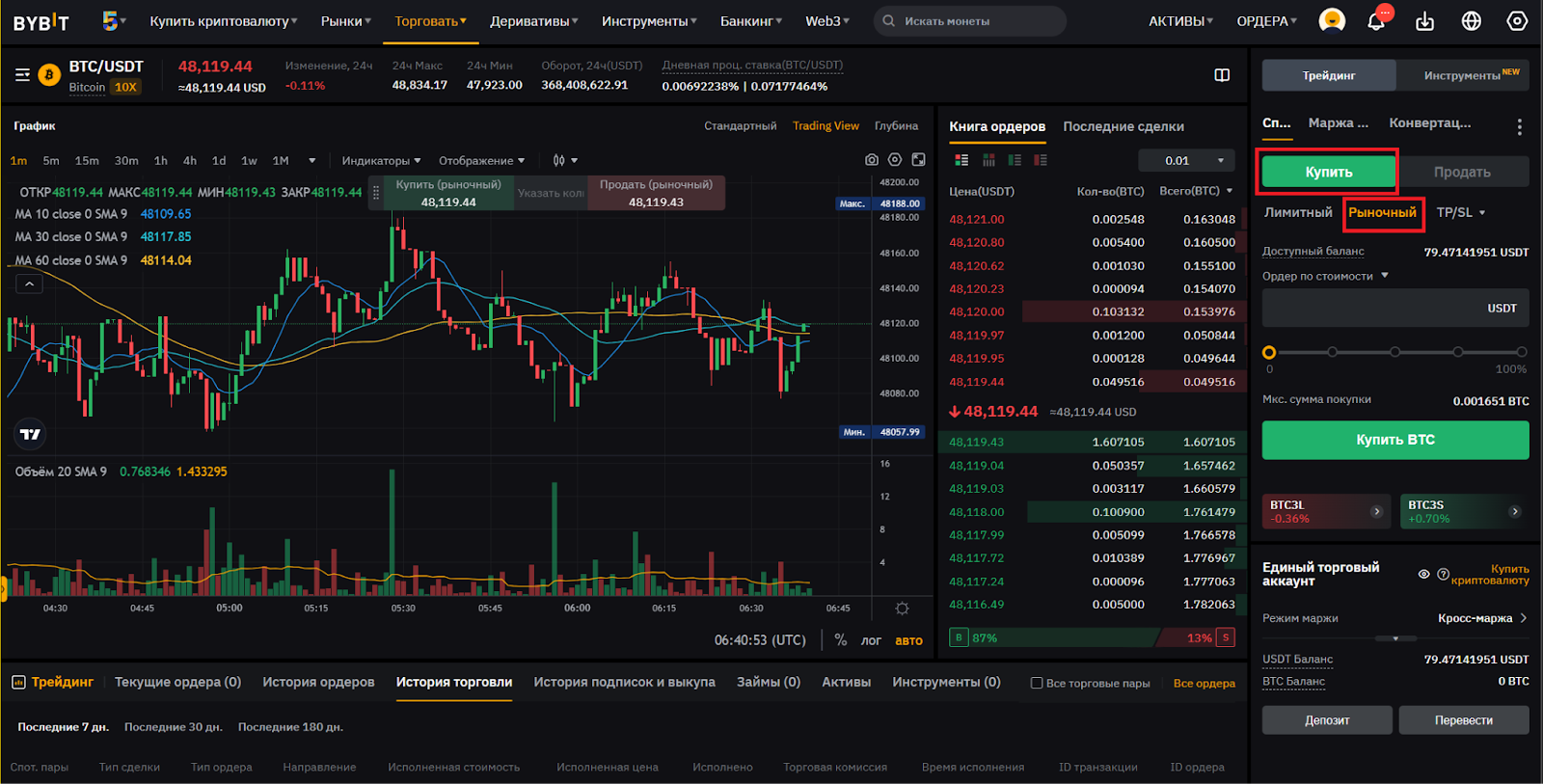Select 'Рыночный' order type tab
The image size is (1543, 784).
[x=1382, y=212]
